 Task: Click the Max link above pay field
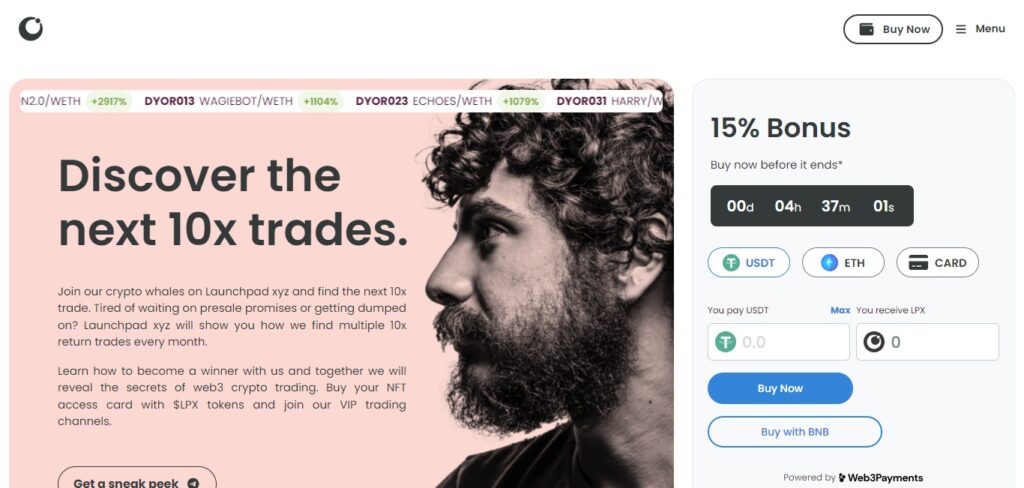click(x=840, y=310)
